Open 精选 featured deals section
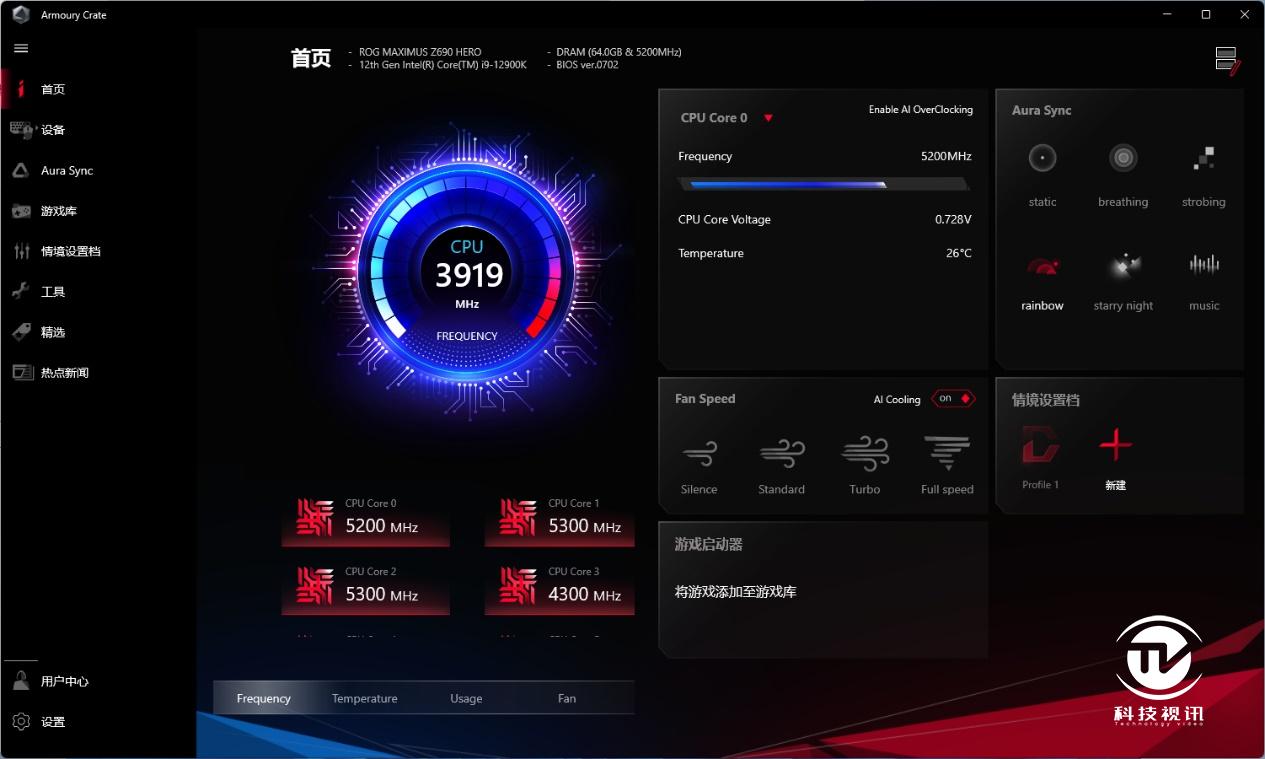This screenshot has height=759, width=1265. coord(53,332)
